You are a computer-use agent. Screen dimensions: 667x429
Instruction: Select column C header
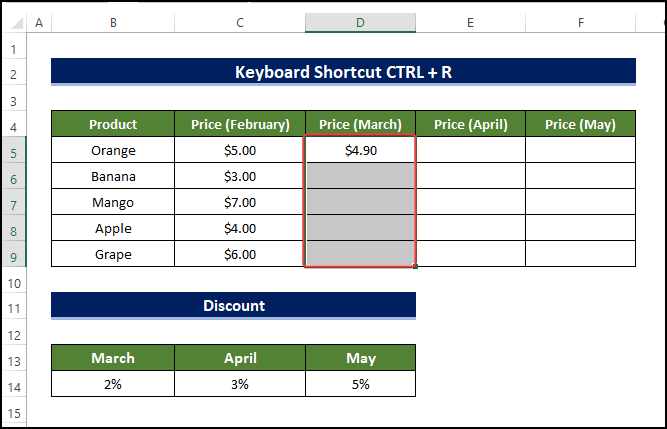[240, 23]
